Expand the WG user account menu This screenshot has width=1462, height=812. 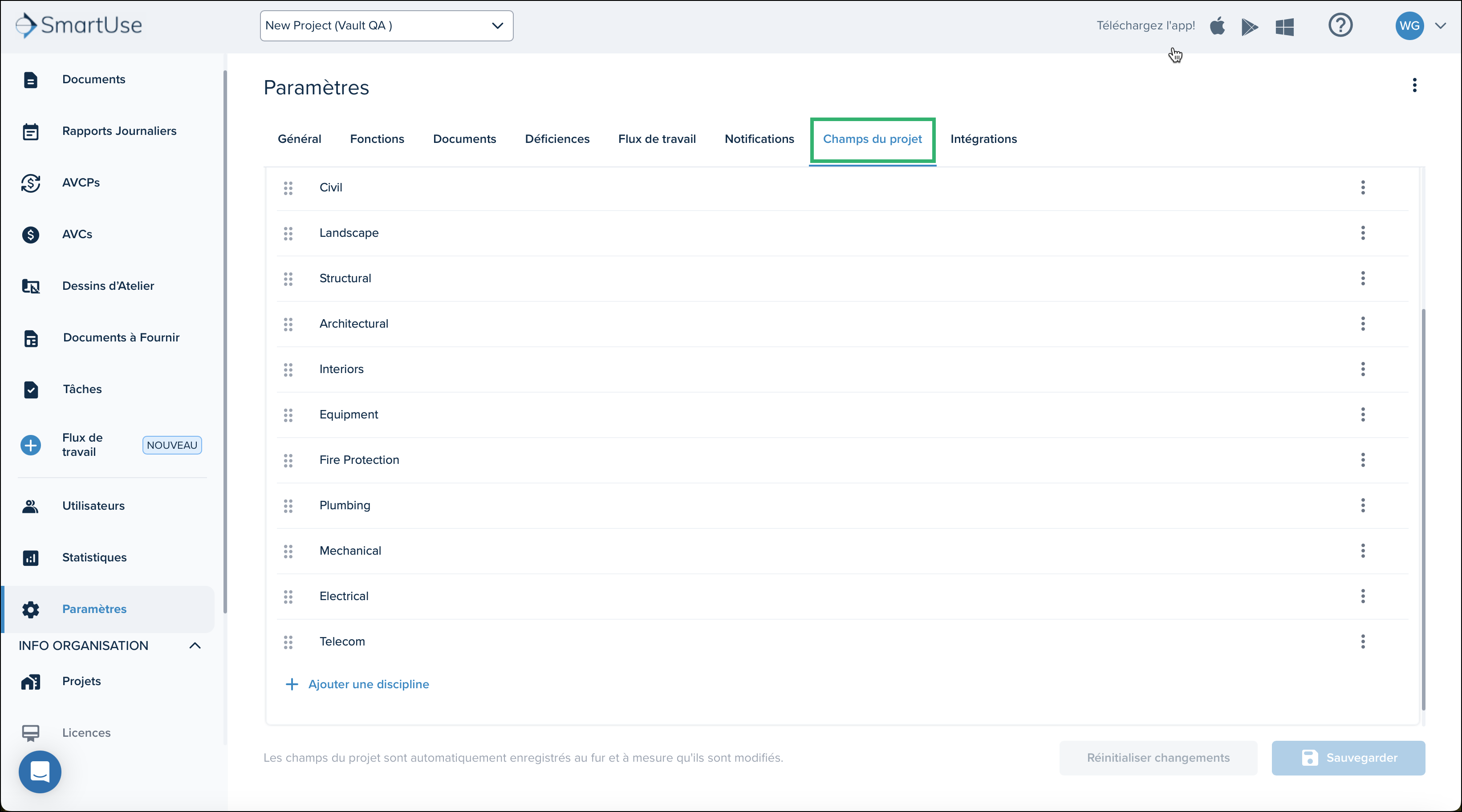tap(1440, 25)
